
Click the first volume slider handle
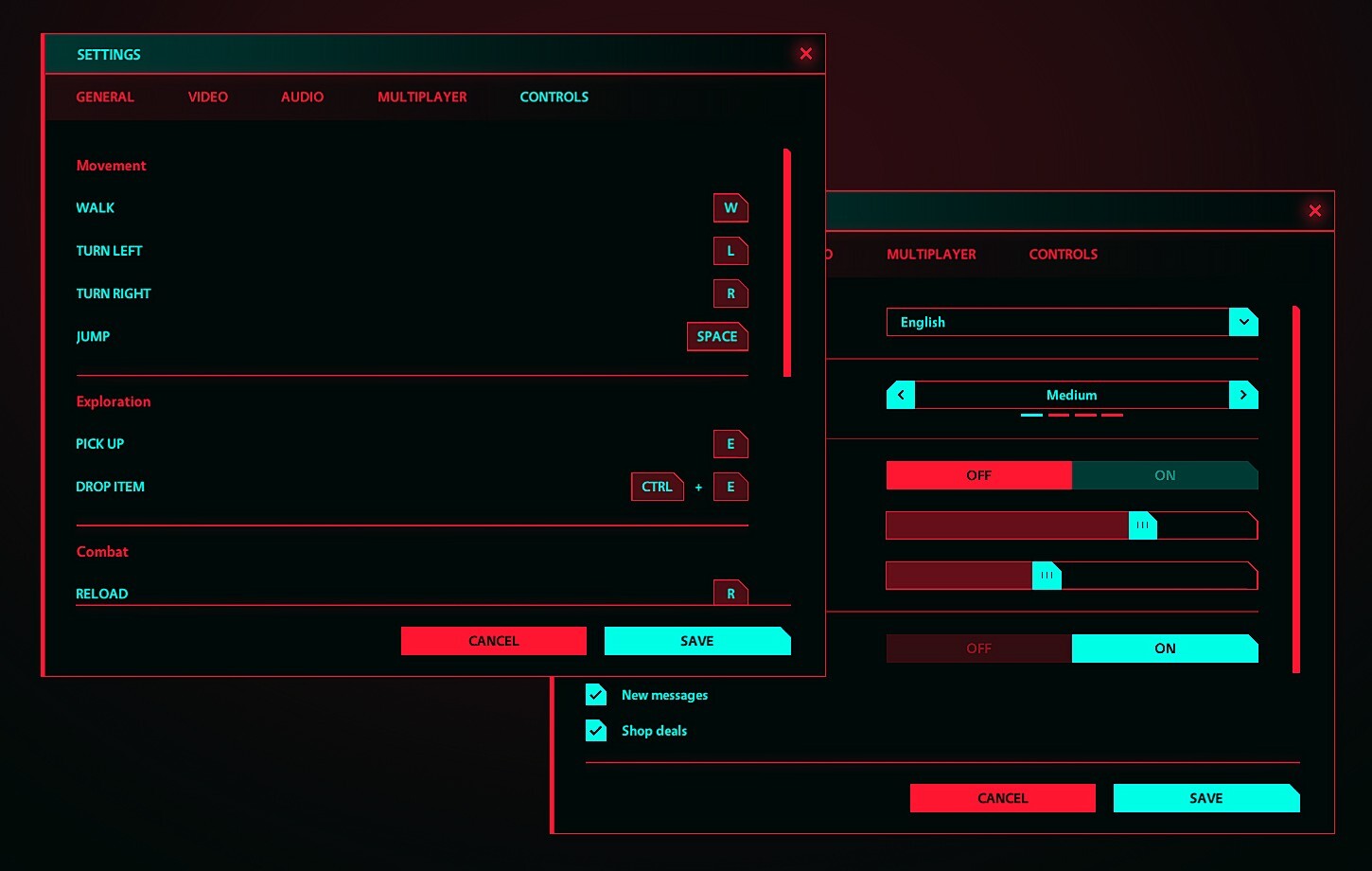[1142, 524]
